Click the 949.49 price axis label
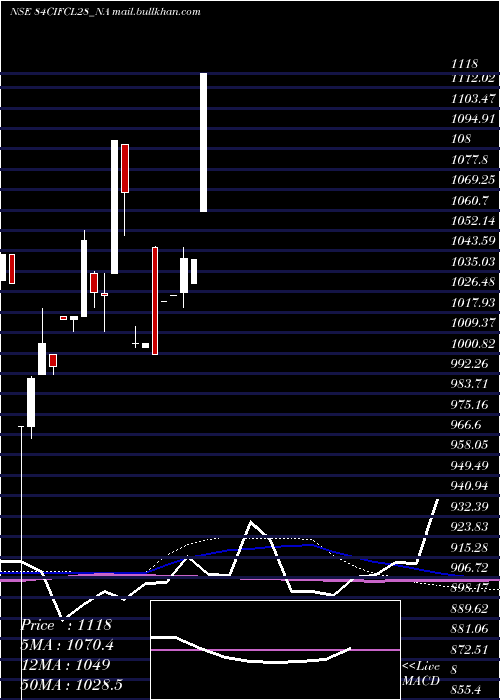Screen dimensions: 500x700 point(469,466)
